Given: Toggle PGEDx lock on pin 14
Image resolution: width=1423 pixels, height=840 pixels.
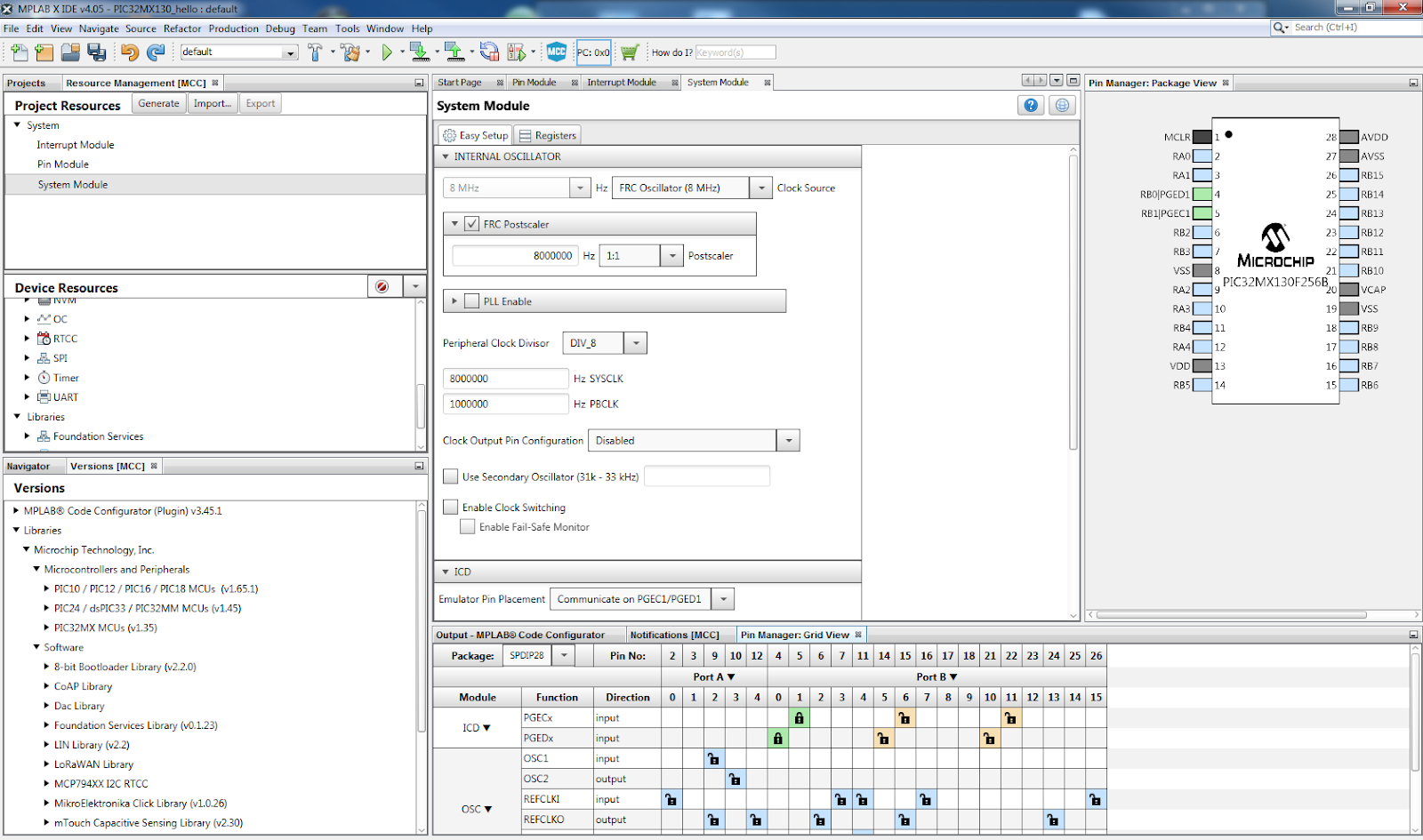Looking at the screenshot, I should coord(884,739).
